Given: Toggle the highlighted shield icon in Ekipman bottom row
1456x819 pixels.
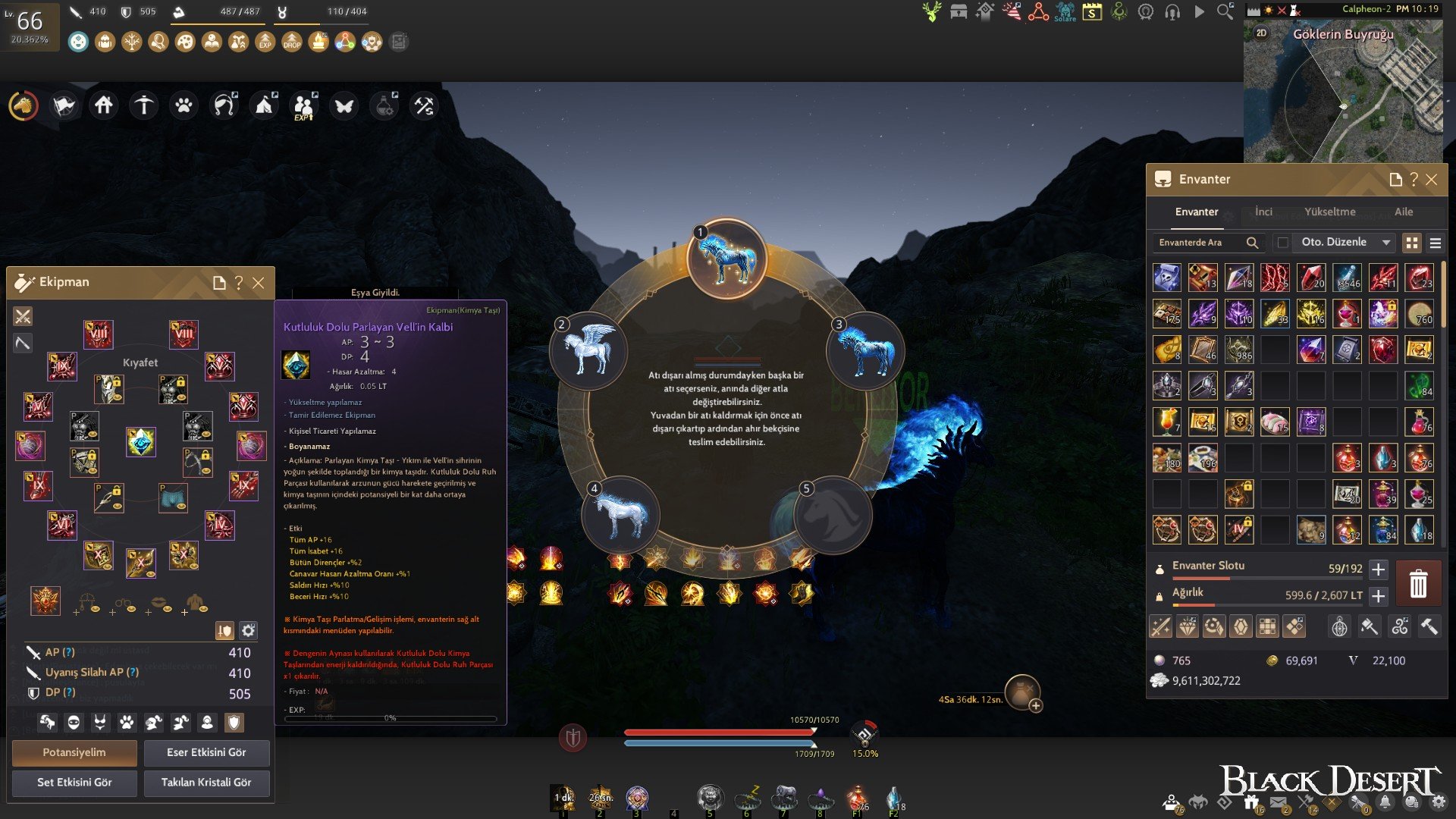Looking at the screenshot, I should click(x=234, y=723).
